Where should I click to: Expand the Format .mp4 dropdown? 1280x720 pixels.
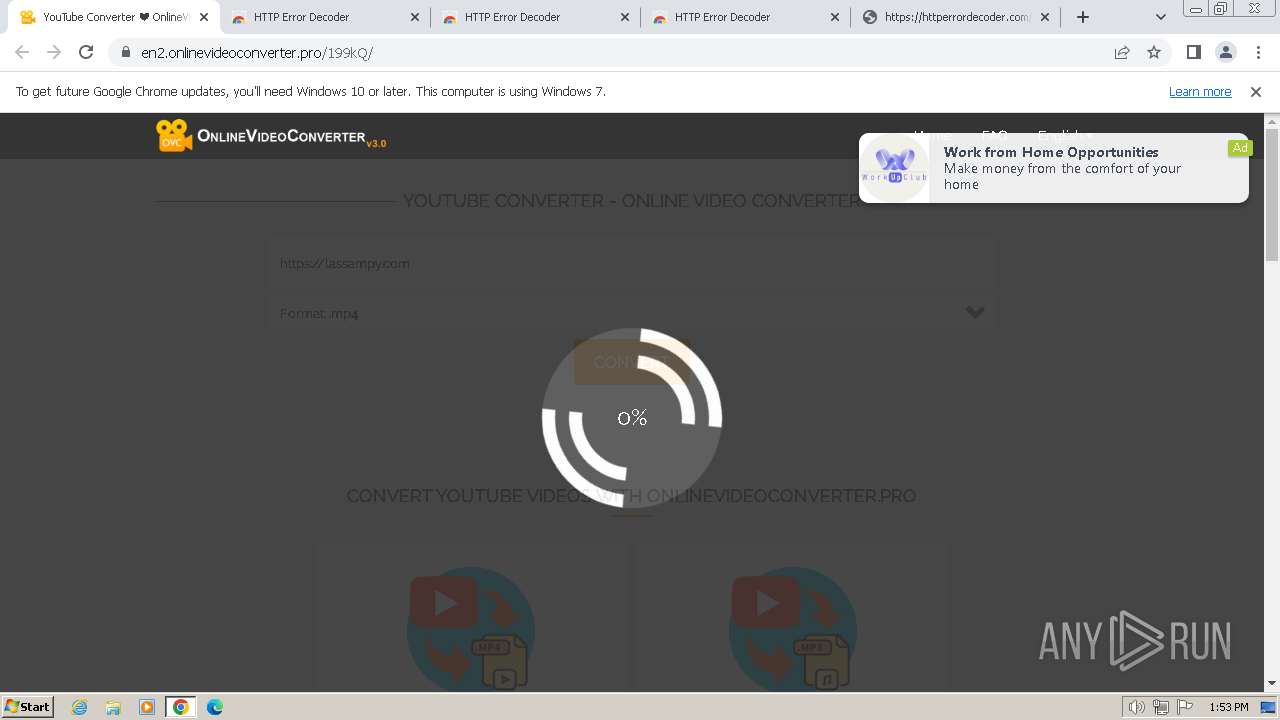631,313
